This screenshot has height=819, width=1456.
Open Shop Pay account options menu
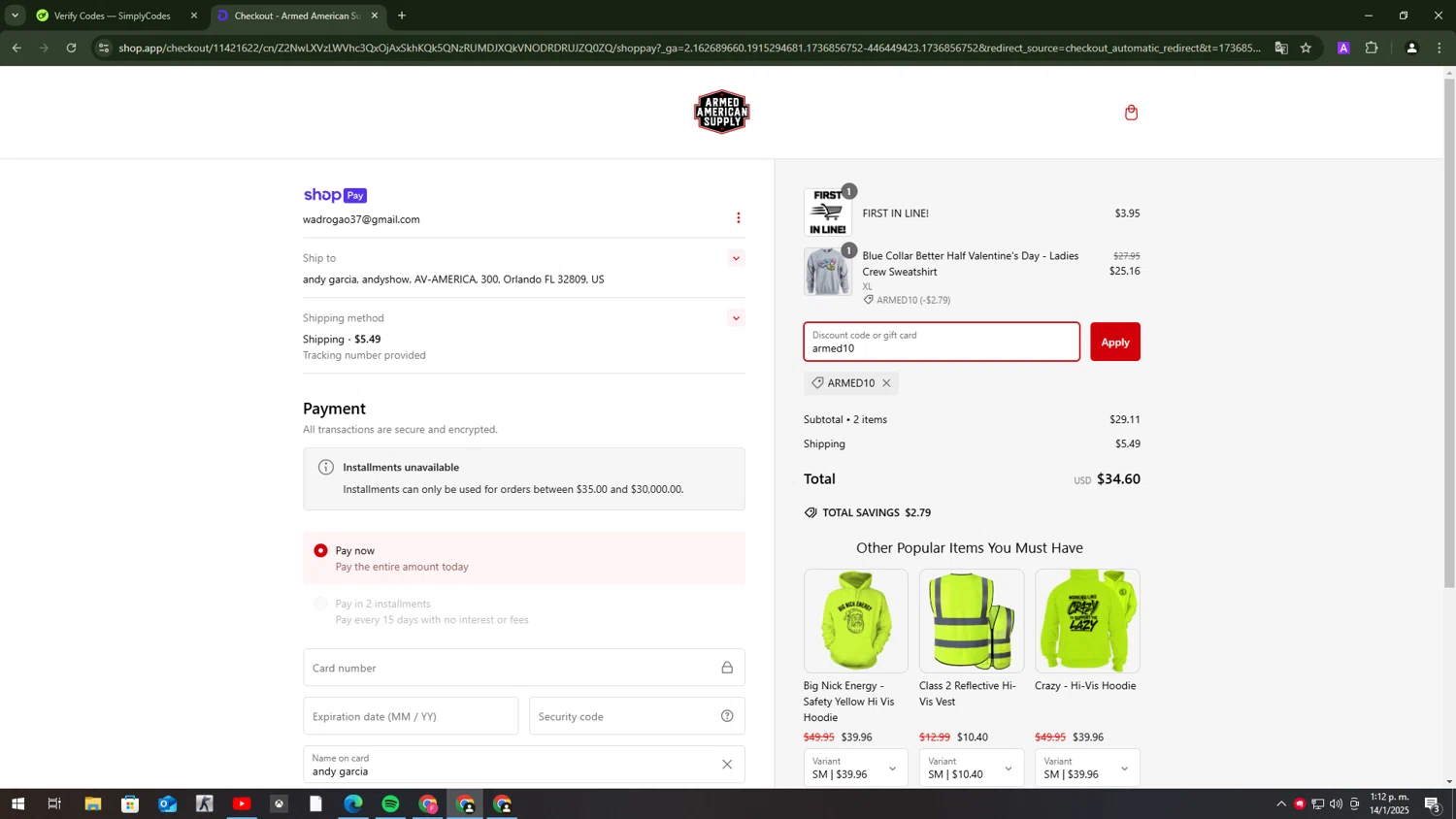coord(738,218)
